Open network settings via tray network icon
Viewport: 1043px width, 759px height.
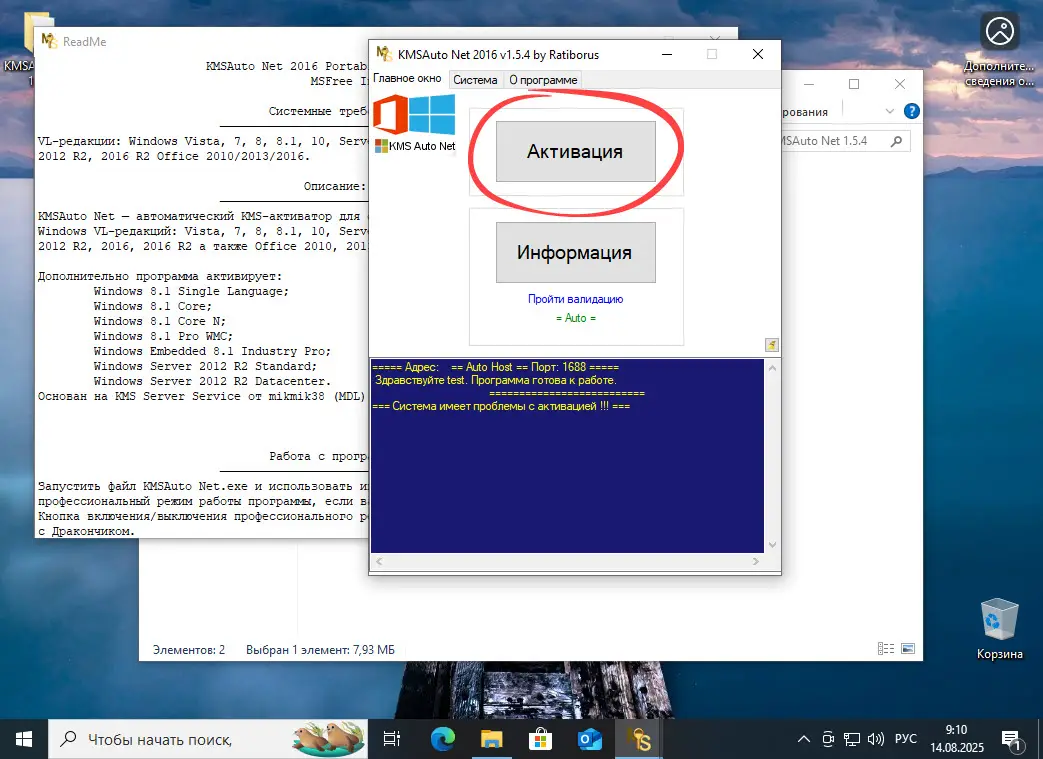(852, 740)
